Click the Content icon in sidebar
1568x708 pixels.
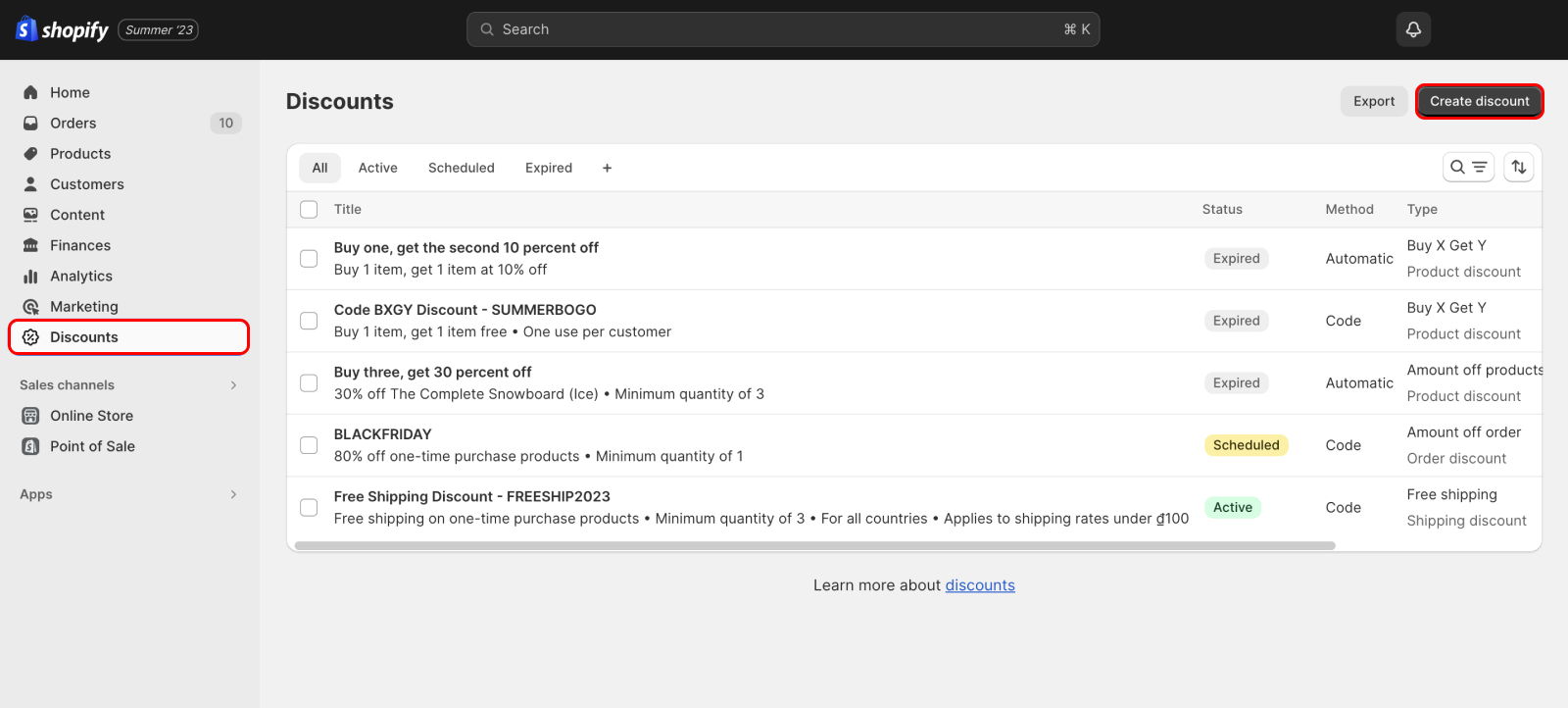tap(30, 215)
